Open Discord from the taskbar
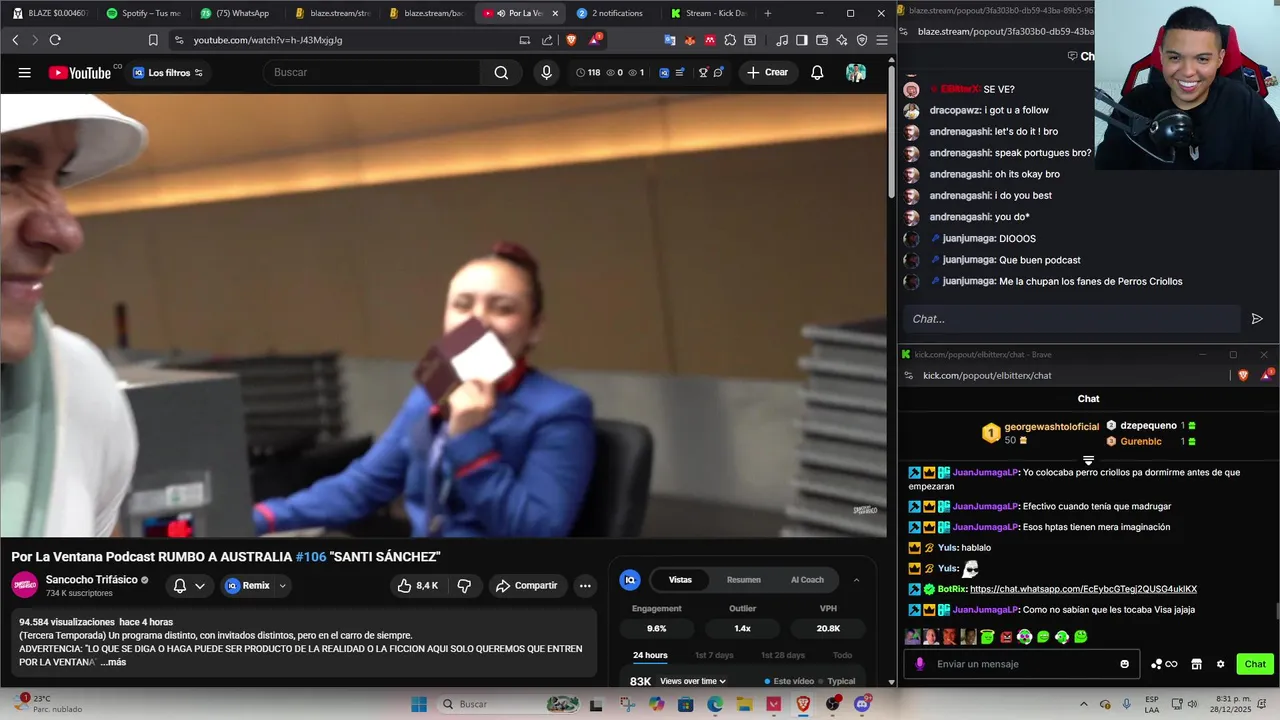 tap(862, 704)
